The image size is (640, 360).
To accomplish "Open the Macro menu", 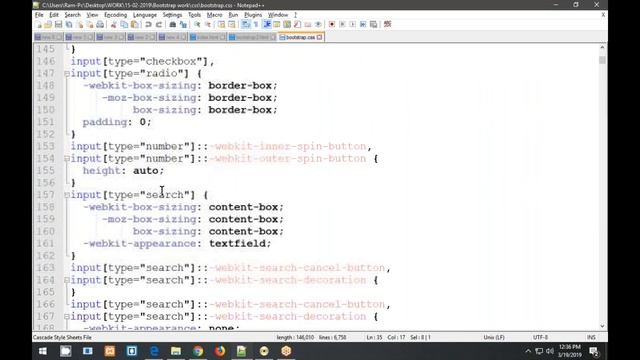I will (214, 15).
